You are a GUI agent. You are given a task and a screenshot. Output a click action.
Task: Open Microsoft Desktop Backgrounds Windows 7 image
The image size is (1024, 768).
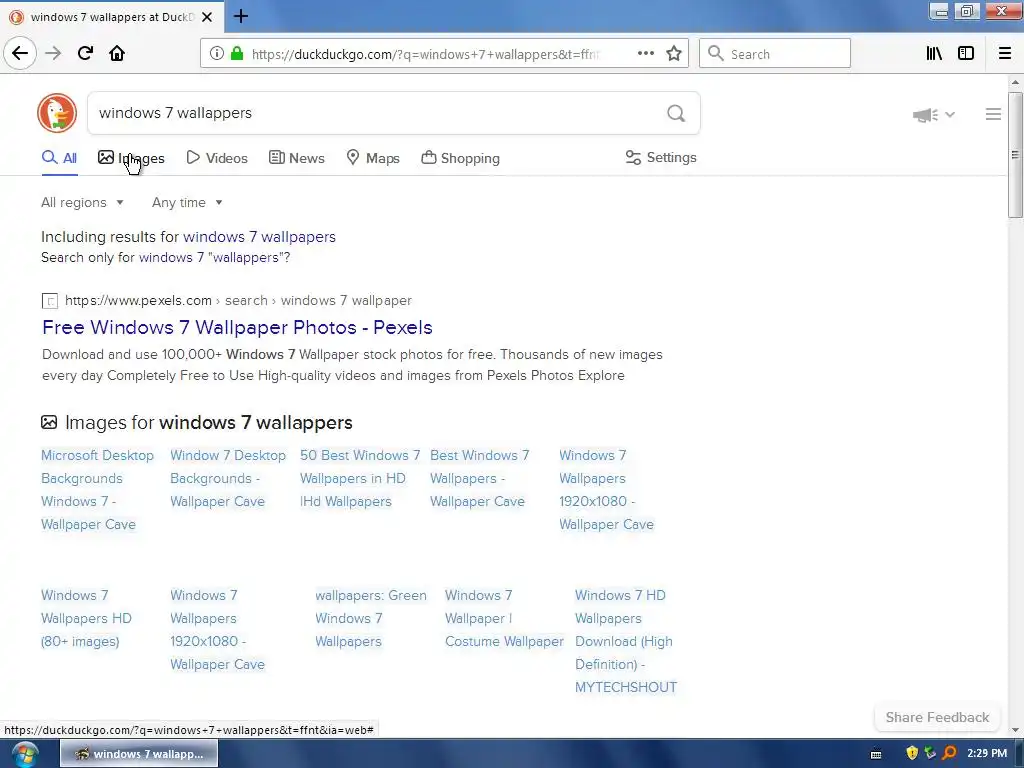tap(97, 490)
